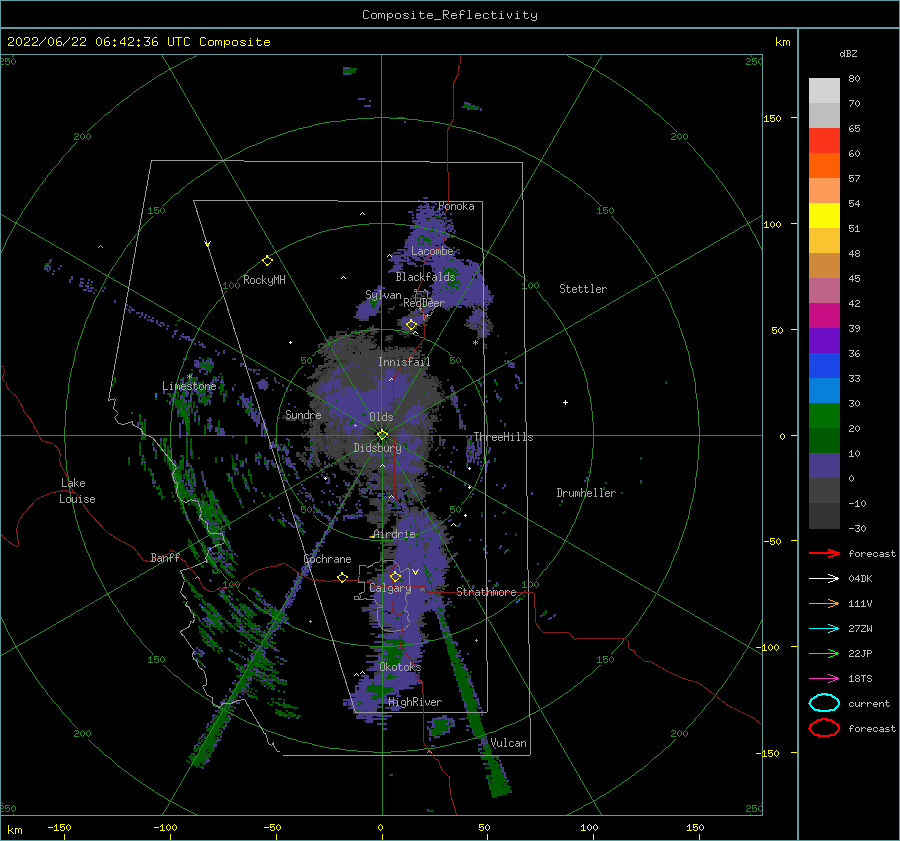Click the Cochrane city label
The width and height of the screenshot is (900, 841).
(x=327, y=559)
